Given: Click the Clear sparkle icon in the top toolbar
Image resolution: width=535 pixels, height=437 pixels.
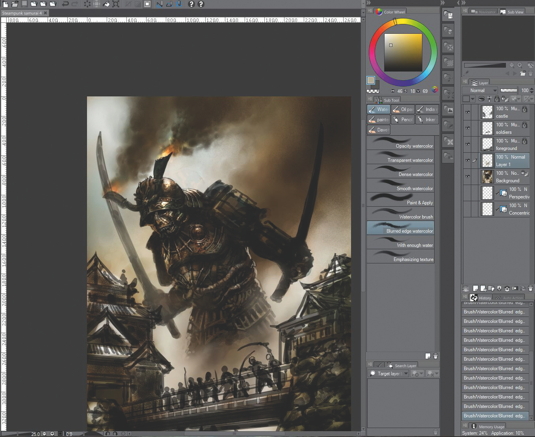Looking at the screenshot, I should point(87,4).
